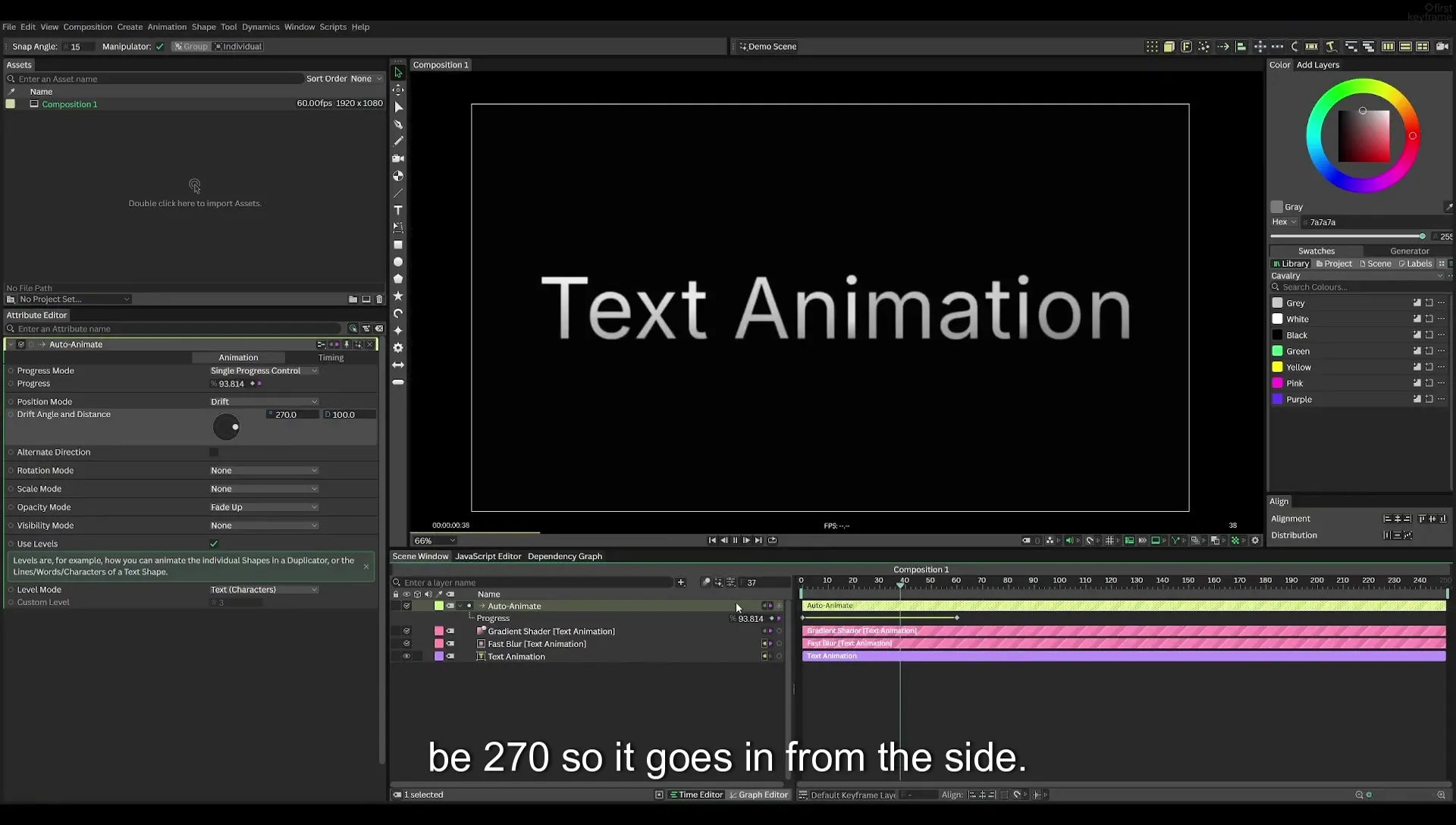Select the arrow Select tool

click(x=398, y=73)
